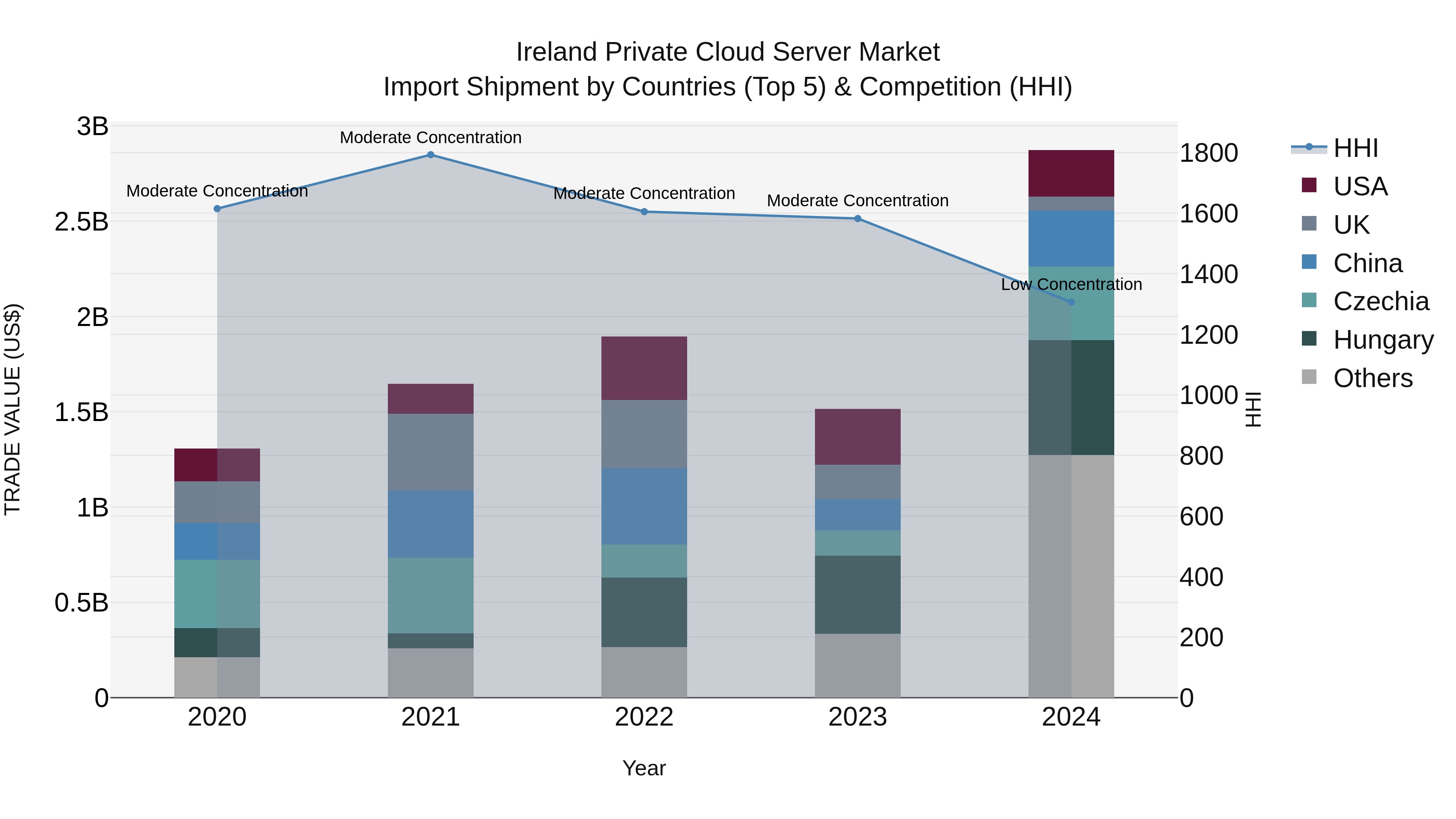Click the 'TRADE VALUE (US$)' axis title
This screenshot has width=1456, height=819.
click(x=13, y=409)
